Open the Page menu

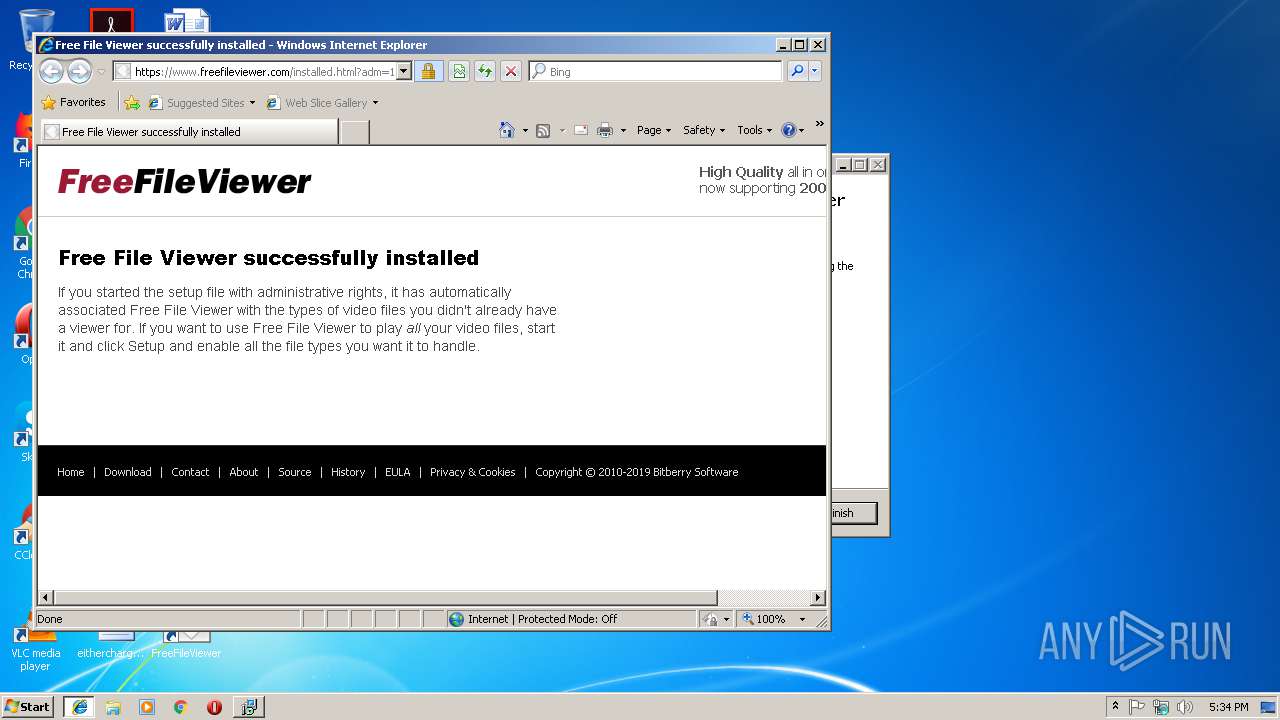pyautogui.click(x=653, y=130)
